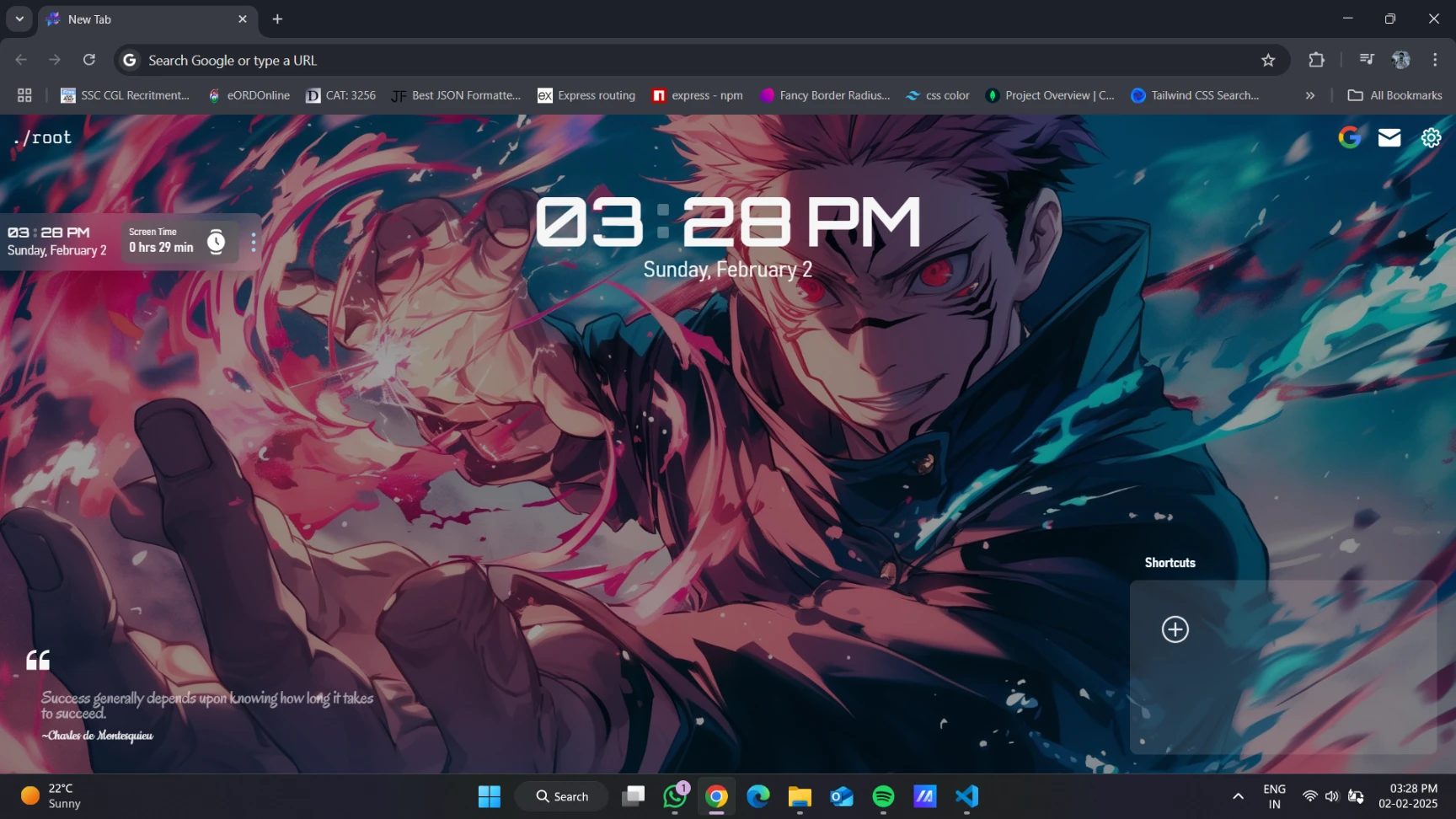Image resolution: width=1456 pixels, height=819 pixels.
Task: Open the express - npm bookmark
Action: [697, 95]
